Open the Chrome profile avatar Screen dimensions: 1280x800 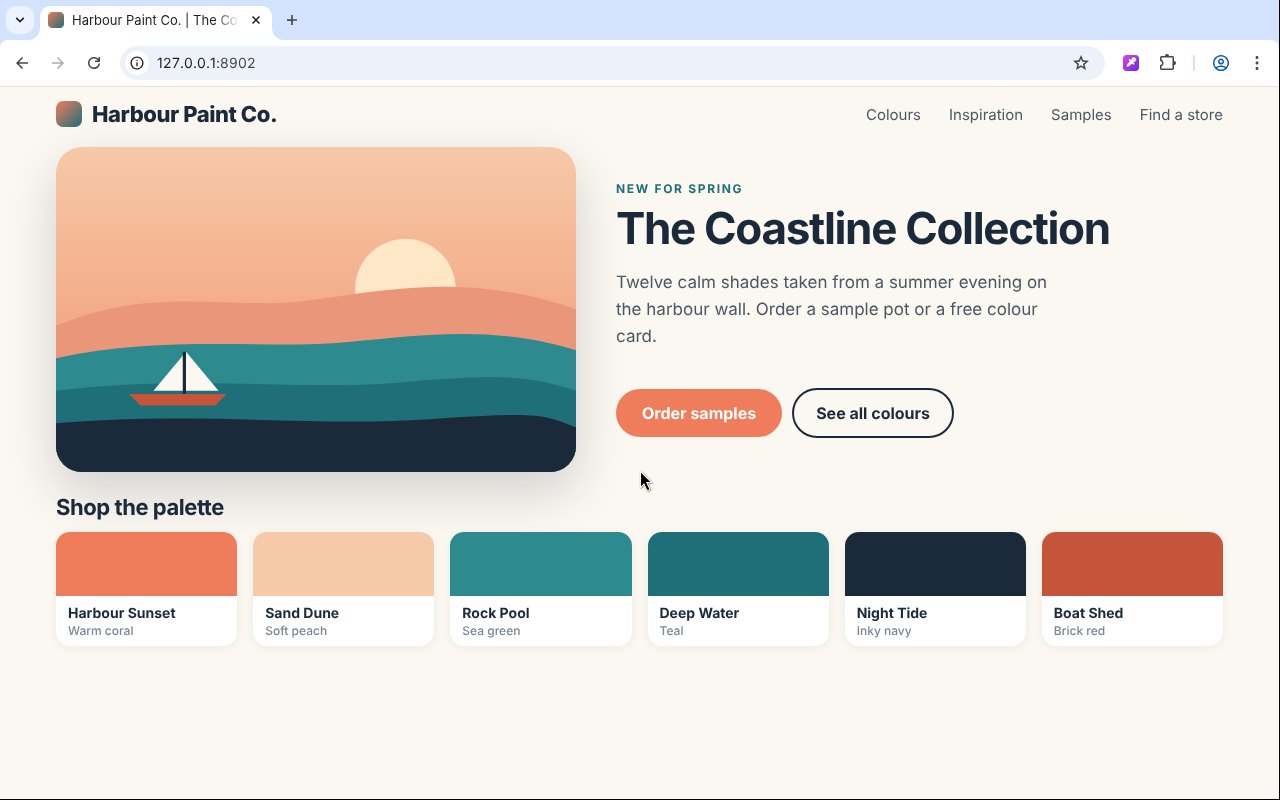tap(1221, 63)
